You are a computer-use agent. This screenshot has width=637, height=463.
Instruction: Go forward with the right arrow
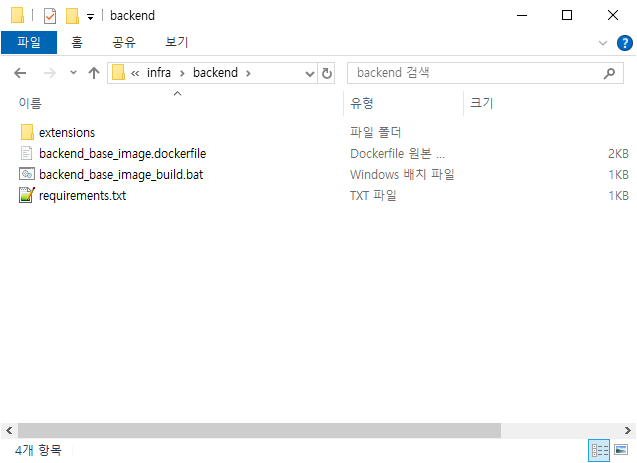point(50,73)
